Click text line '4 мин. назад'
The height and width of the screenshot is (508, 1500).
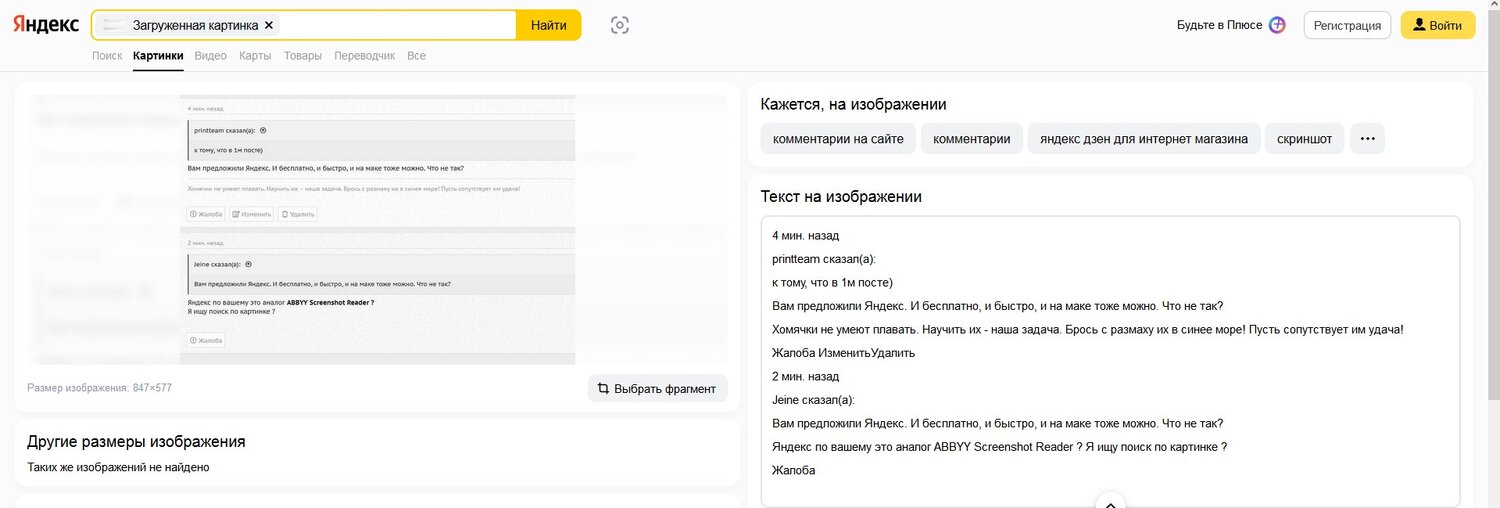(x=806, y=236)
